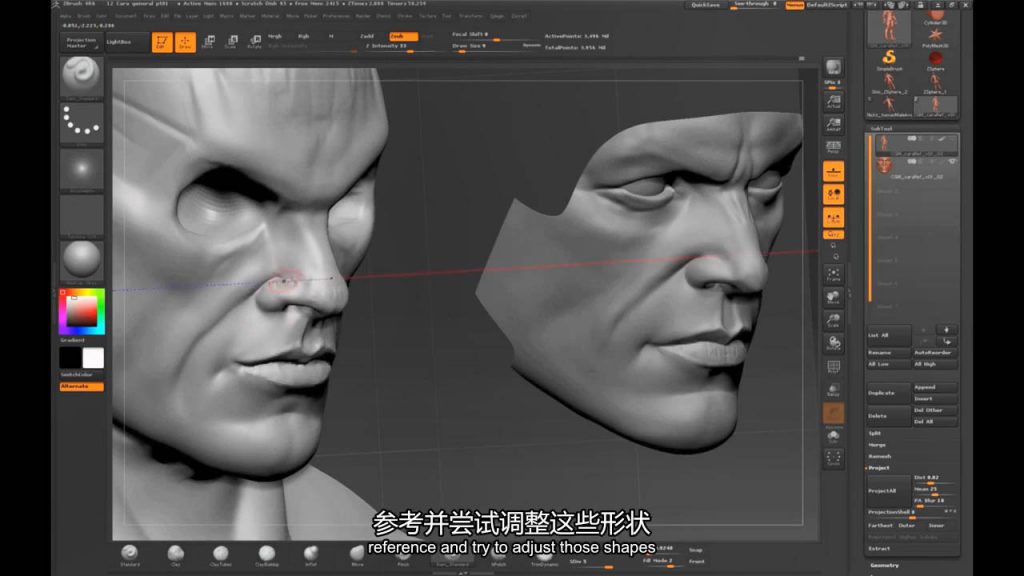This screenshot has width=1024, height=576.
Task: Open the Stroke menu
Action: coord(405,16)
